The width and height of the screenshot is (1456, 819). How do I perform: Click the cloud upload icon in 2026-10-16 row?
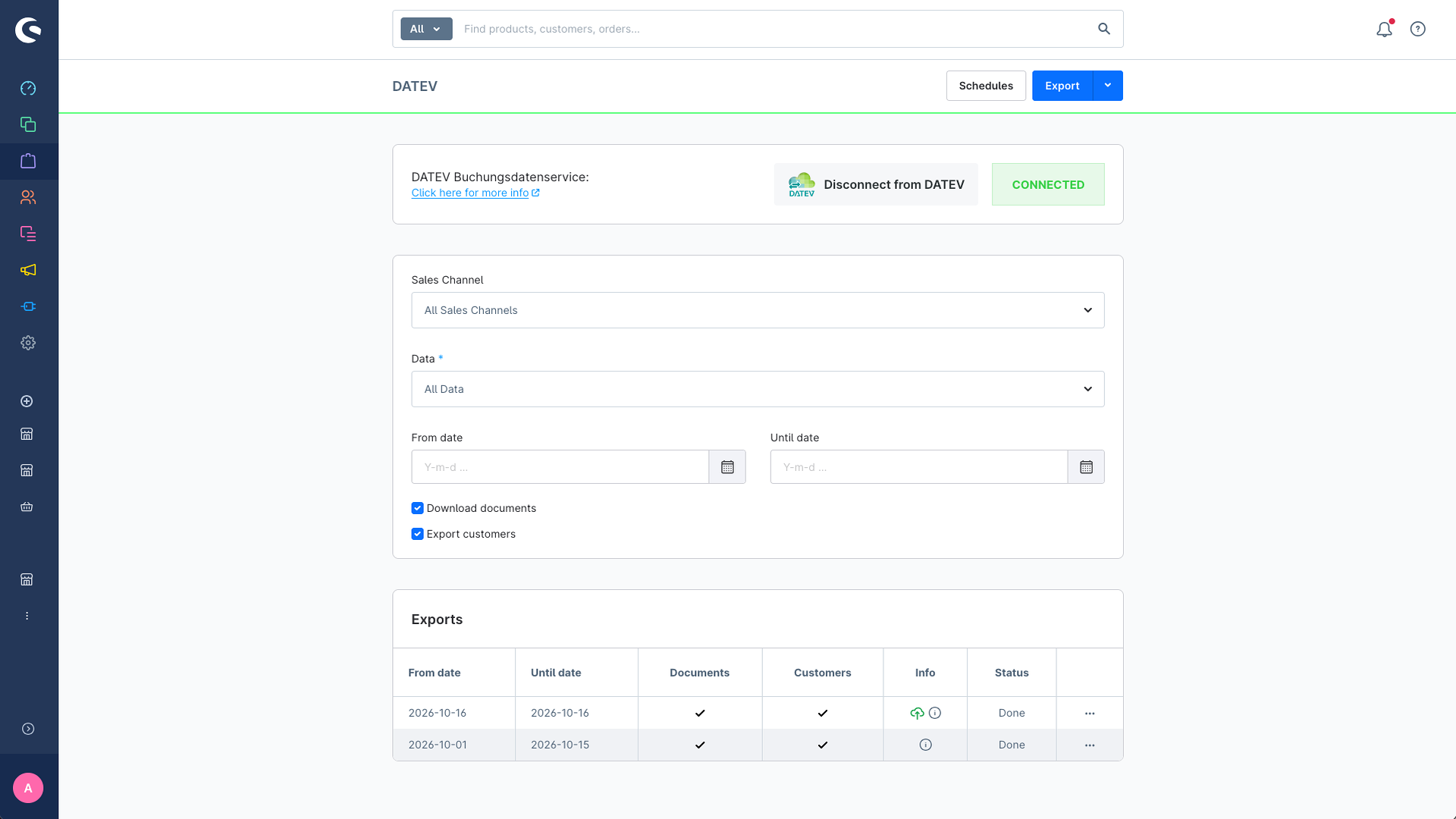pyautogui.click(x=917, y=713)
